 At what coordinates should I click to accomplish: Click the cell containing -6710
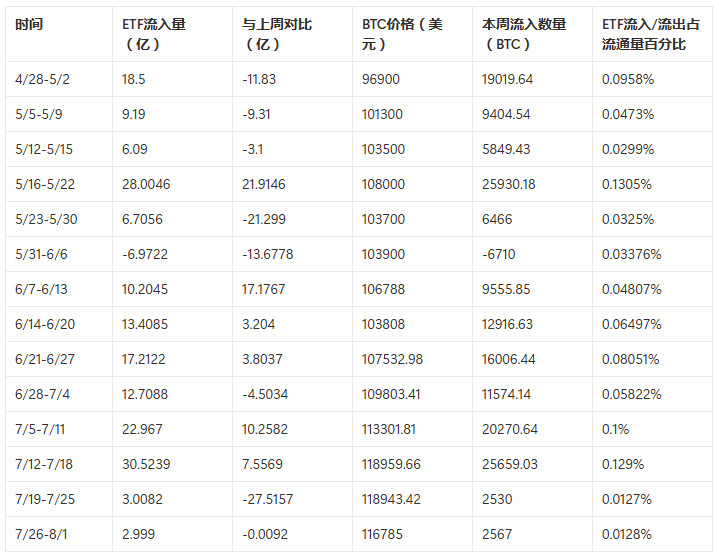500,254
